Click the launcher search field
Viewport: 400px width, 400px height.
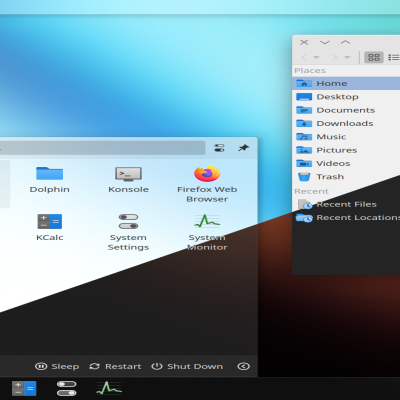pos(102,148)
